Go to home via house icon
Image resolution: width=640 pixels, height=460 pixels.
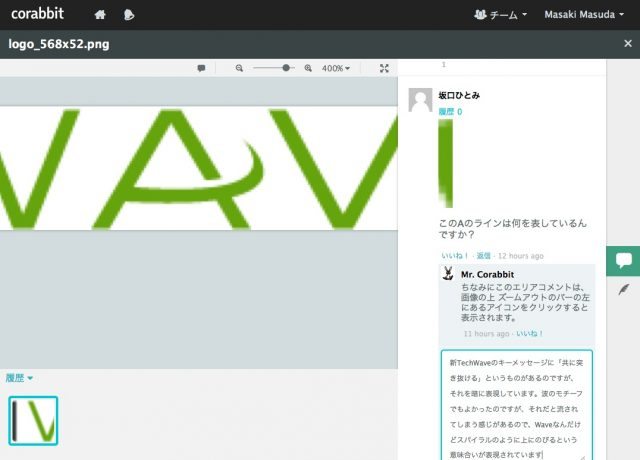coord(100,15)
